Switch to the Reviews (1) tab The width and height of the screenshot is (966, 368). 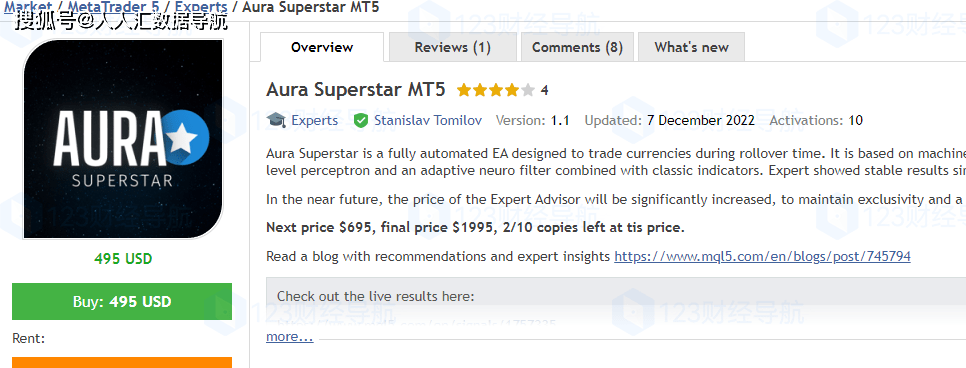pyautogui.click(x=453, y=47)
